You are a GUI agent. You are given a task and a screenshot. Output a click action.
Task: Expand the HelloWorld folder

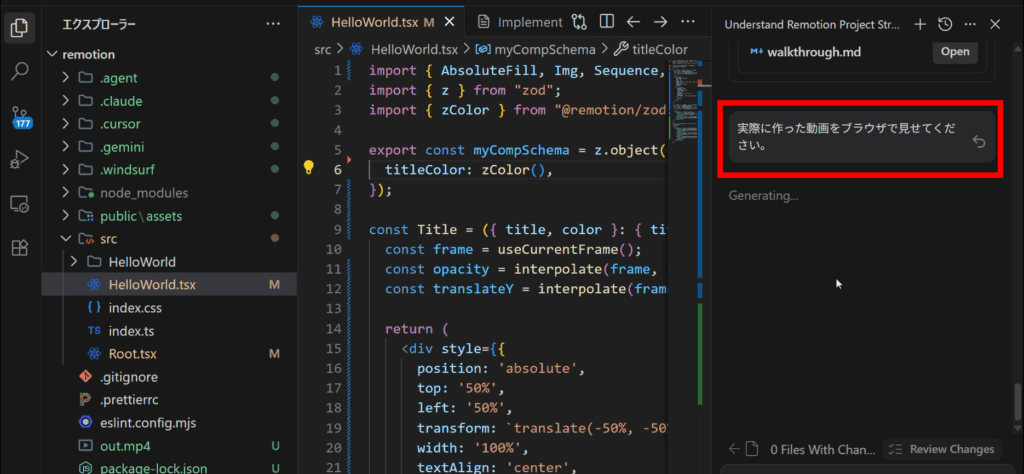tap(141, 262)
